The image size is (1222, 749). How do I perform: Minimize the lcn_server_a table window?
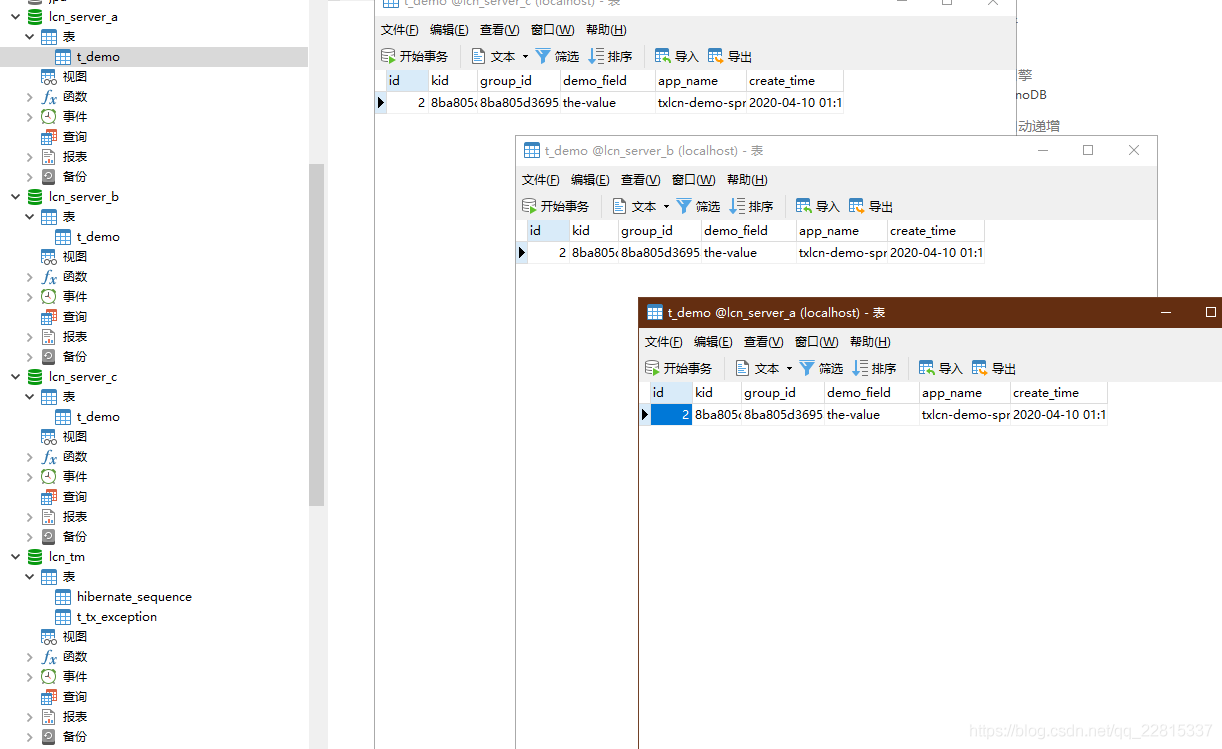click(1165, 312)
